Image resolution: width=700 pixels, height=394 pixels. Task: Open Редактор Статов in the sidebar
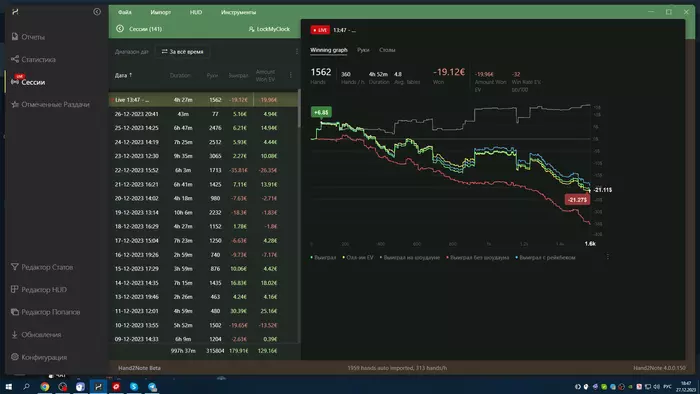pyautogui.click(x=42, y=267)
